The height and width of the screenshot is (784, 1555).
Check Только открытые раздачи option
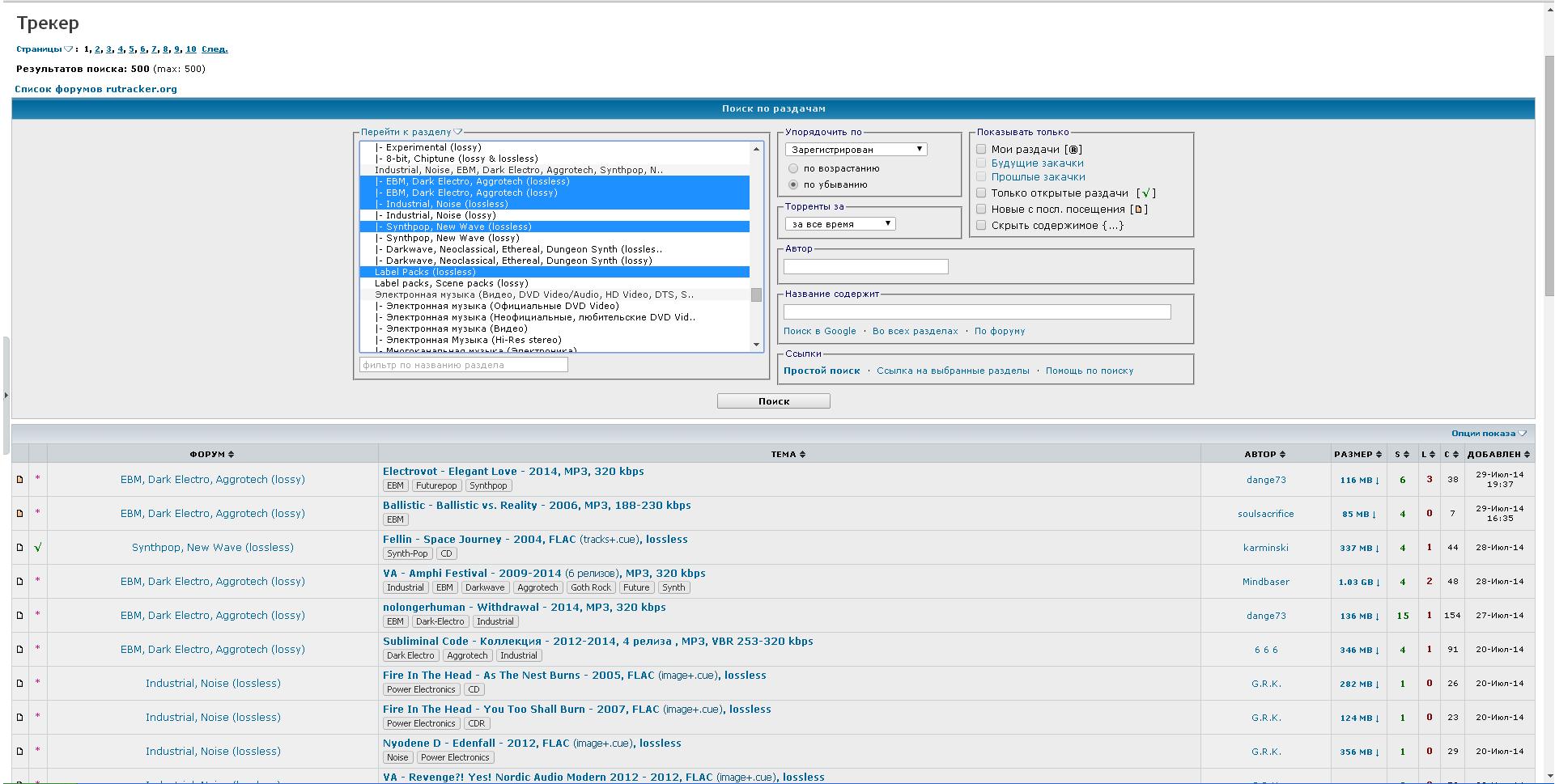pyautogui.click(x=981, y=193)
